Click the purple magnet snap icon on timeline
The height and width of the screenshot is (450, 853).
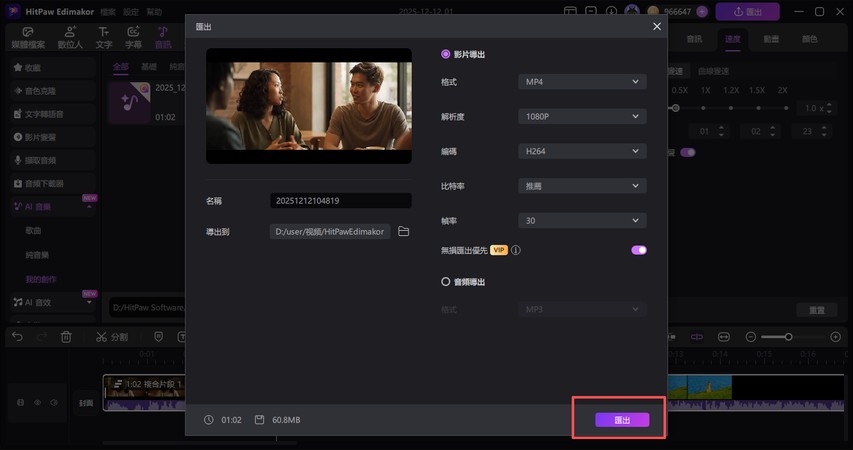tap(697, 337)
